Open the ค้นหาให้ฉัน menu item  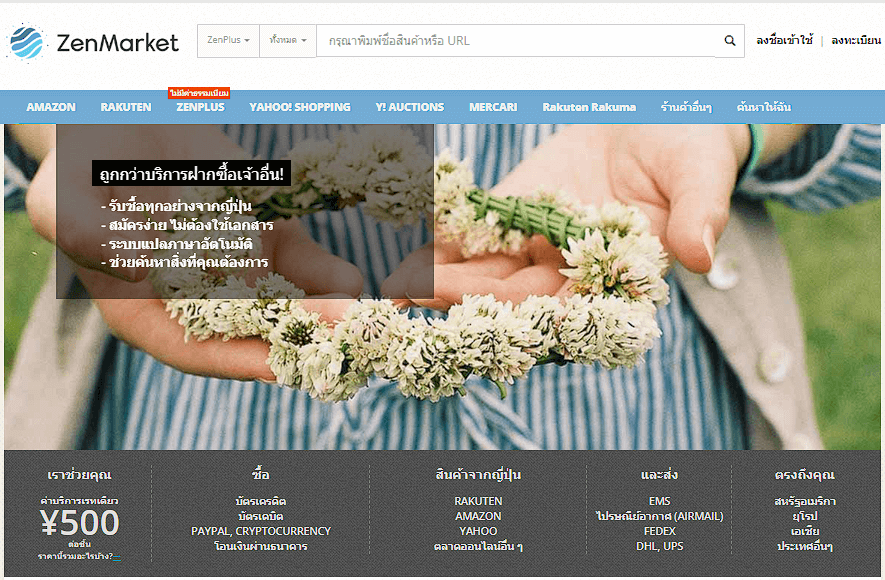tap(764, 107)
